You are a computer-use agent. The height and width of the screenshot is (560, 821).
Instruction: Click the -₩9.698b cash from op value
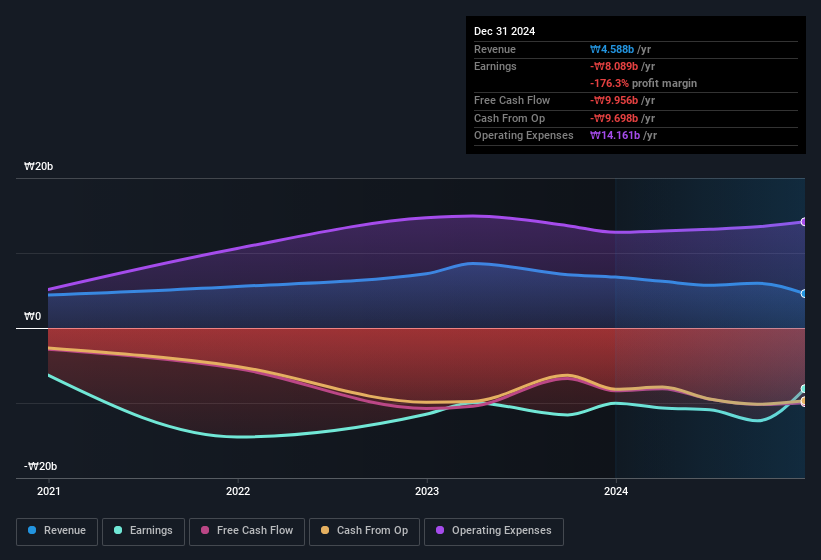point(614,118)
